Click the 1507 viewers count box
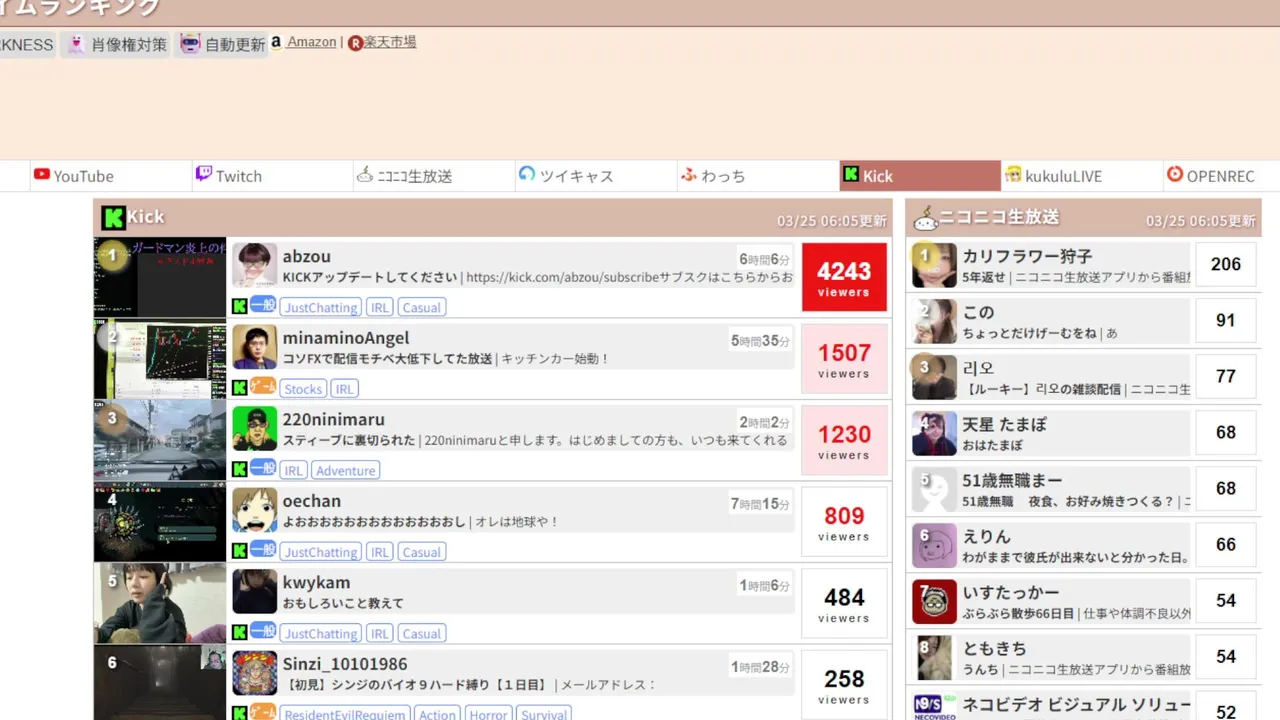 (x=844, y=359)
